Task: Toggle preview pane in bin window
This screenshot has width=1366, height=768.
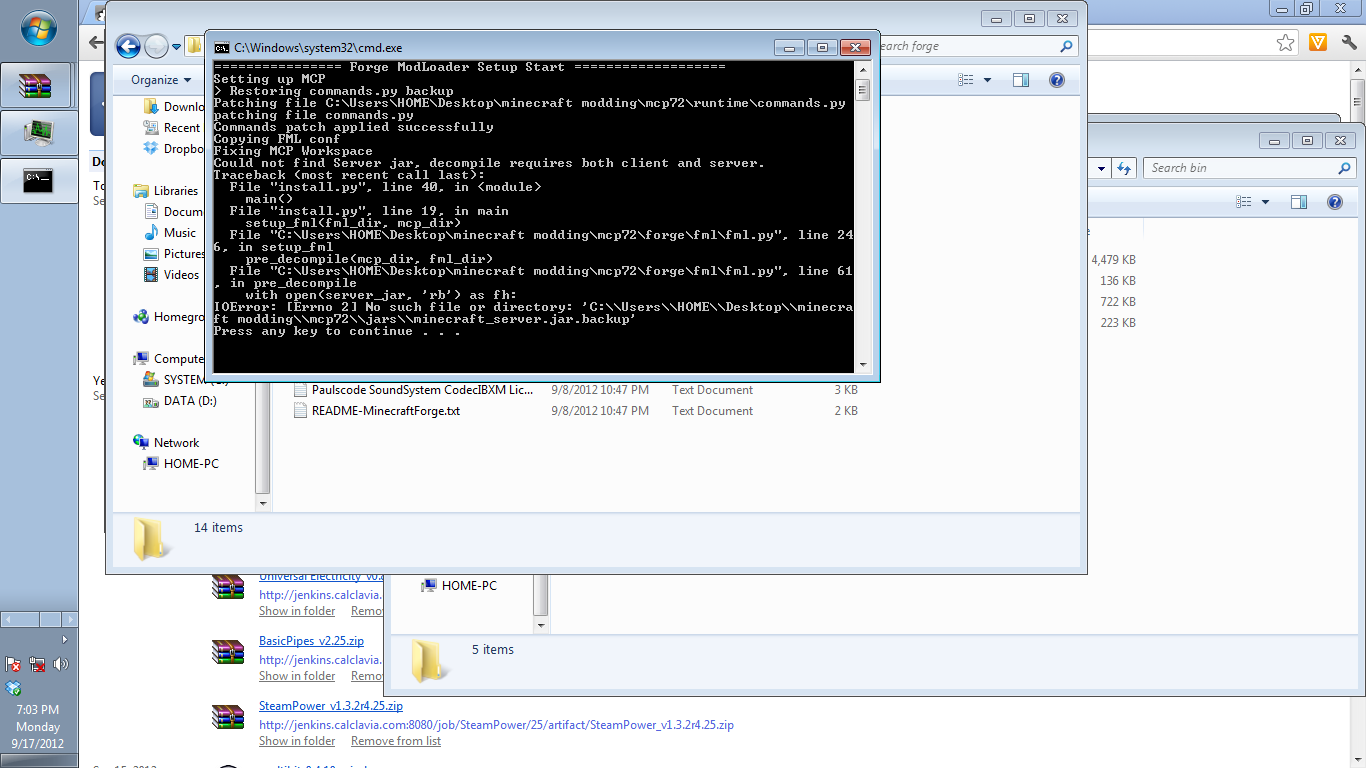Action: (x=1299, y=202)
